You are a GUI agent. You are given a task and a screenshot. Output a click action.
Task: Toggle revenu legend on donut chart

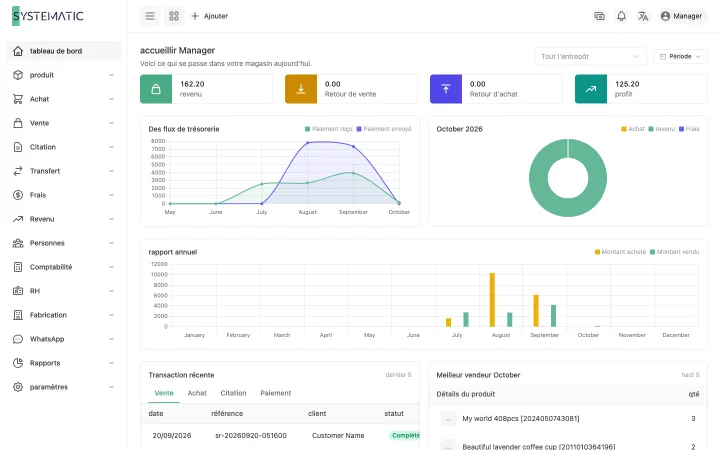[662, 129]
